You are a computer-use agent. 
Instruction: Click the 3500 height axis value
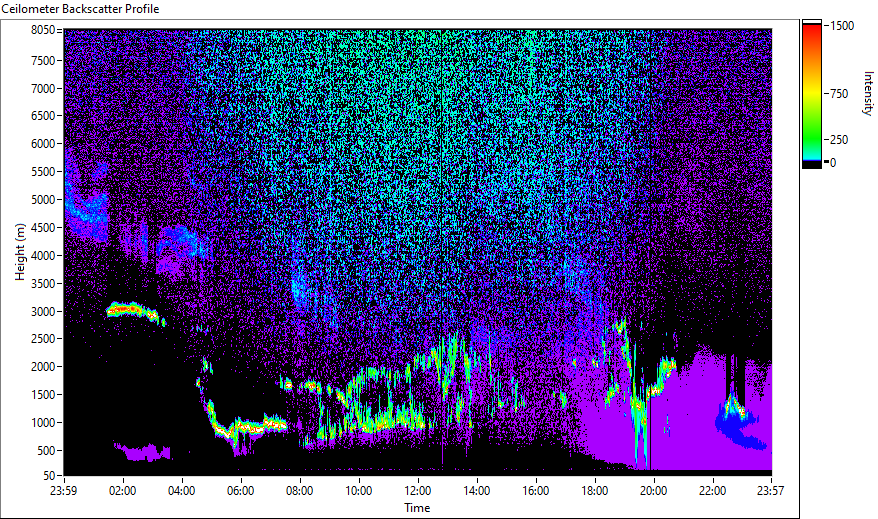point(43,284)
